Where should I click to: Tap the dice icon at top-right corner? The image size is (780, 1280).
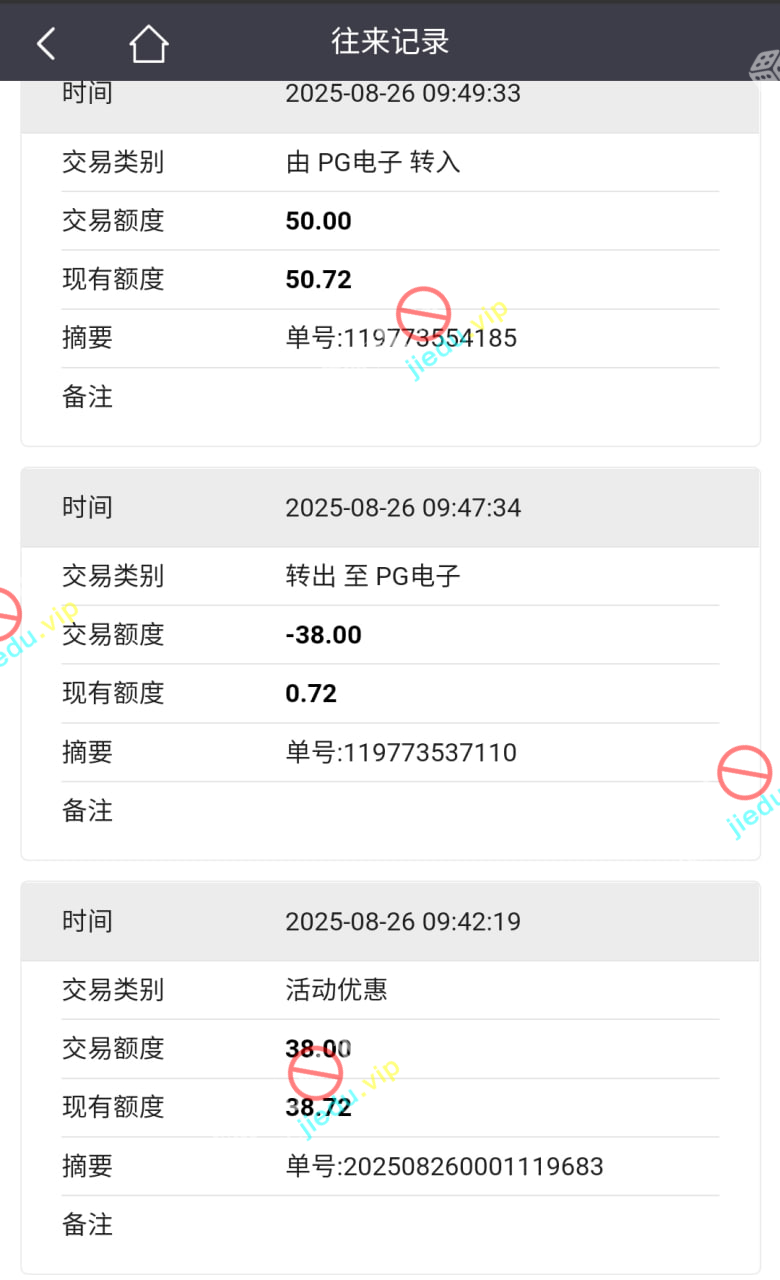[x=763, y=67]
